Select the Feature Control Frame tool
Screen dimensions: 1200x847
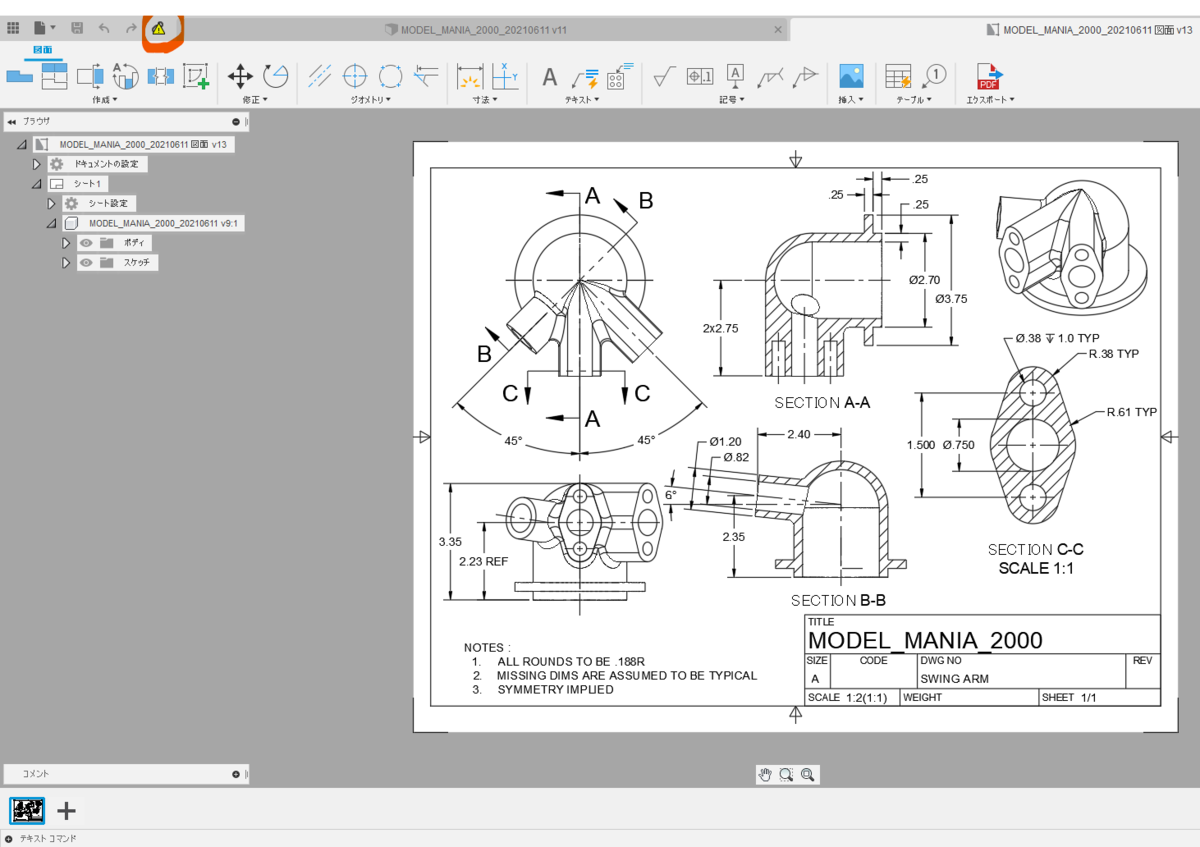click(699, 75)
